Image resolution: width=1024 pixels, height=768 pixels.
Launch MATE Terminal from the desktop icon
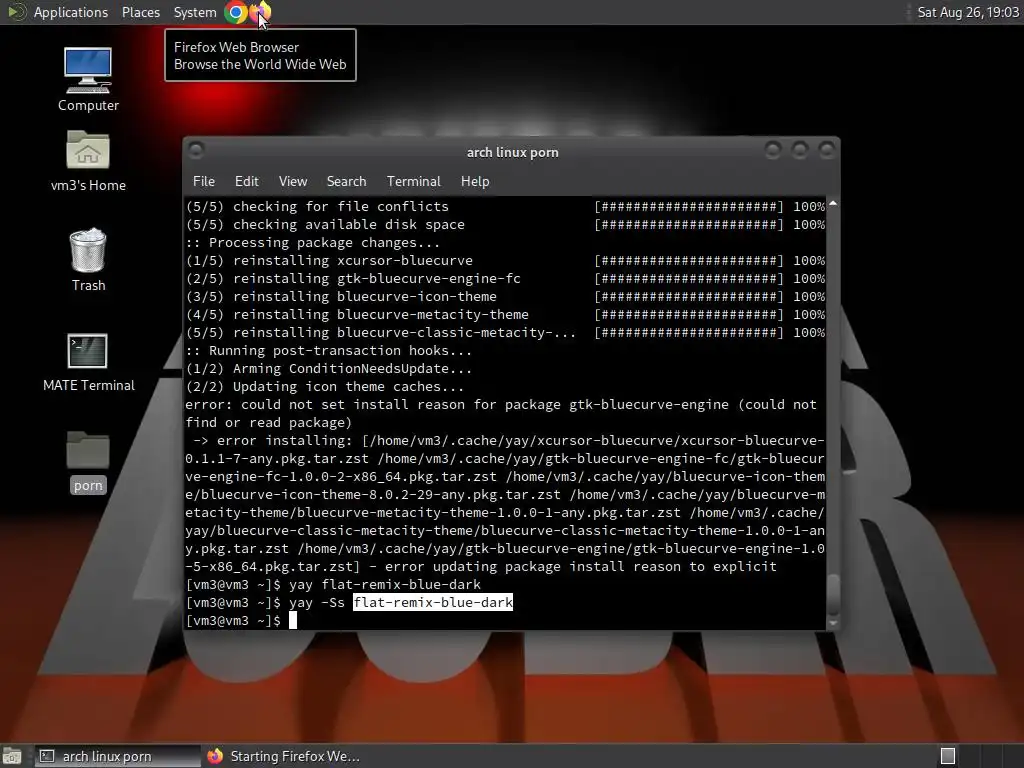tap(88, 362)
